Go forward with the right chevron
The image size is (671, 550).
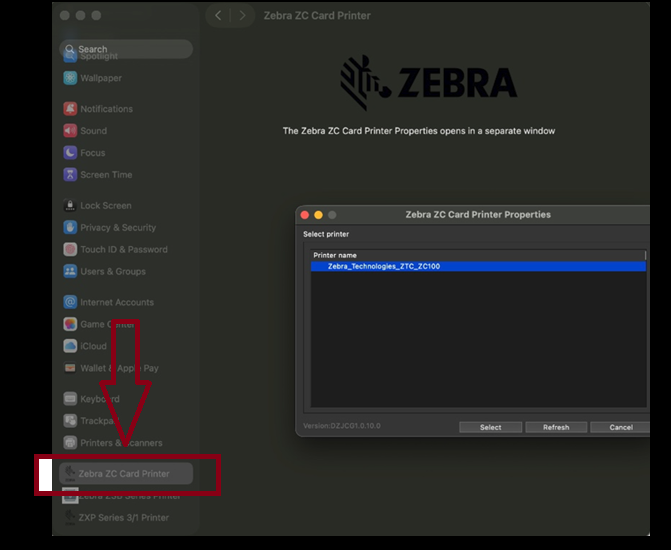pos(243,15)
